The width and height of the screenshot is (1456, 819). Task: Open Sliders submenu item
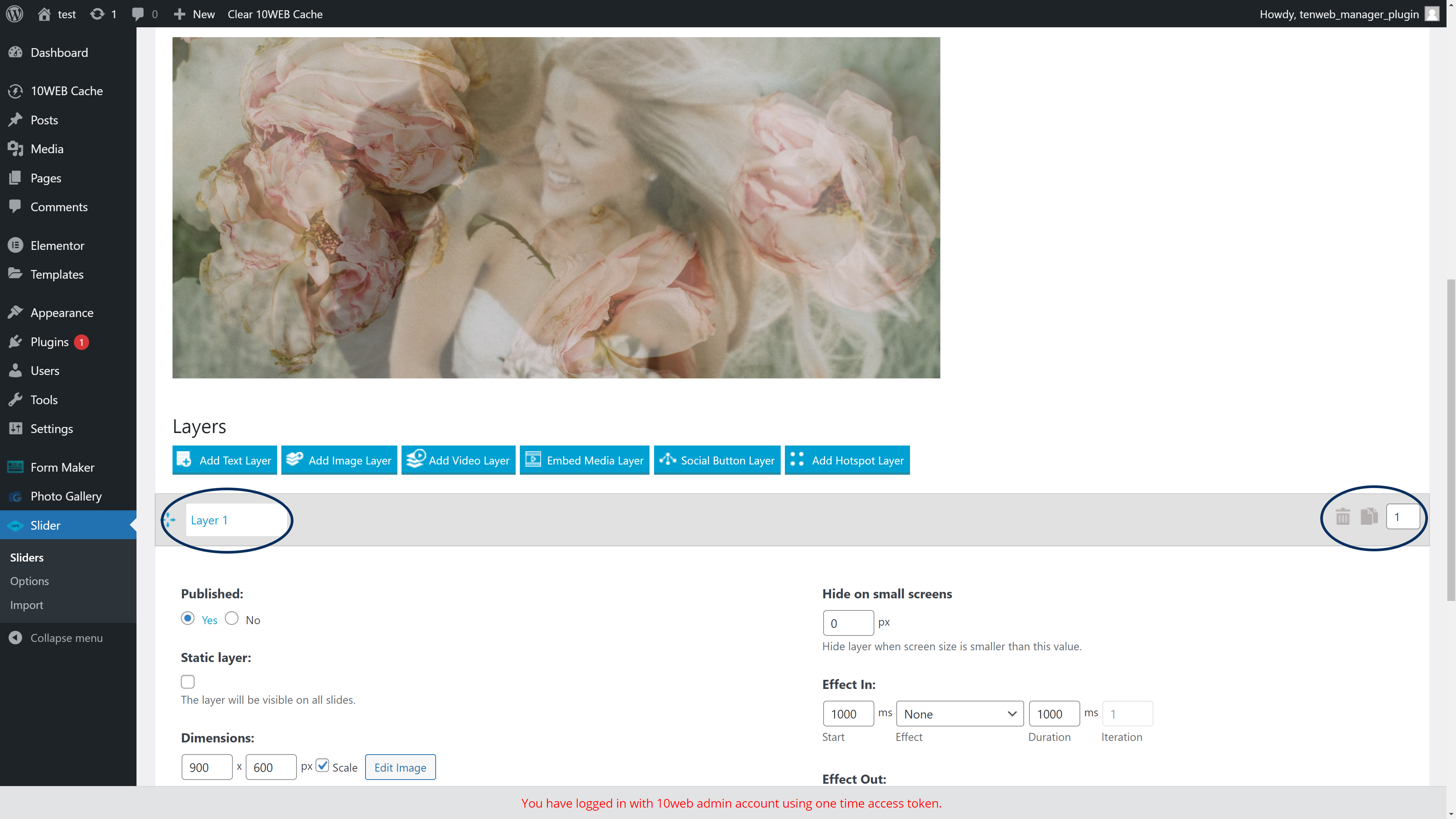(x=27, y=557)
